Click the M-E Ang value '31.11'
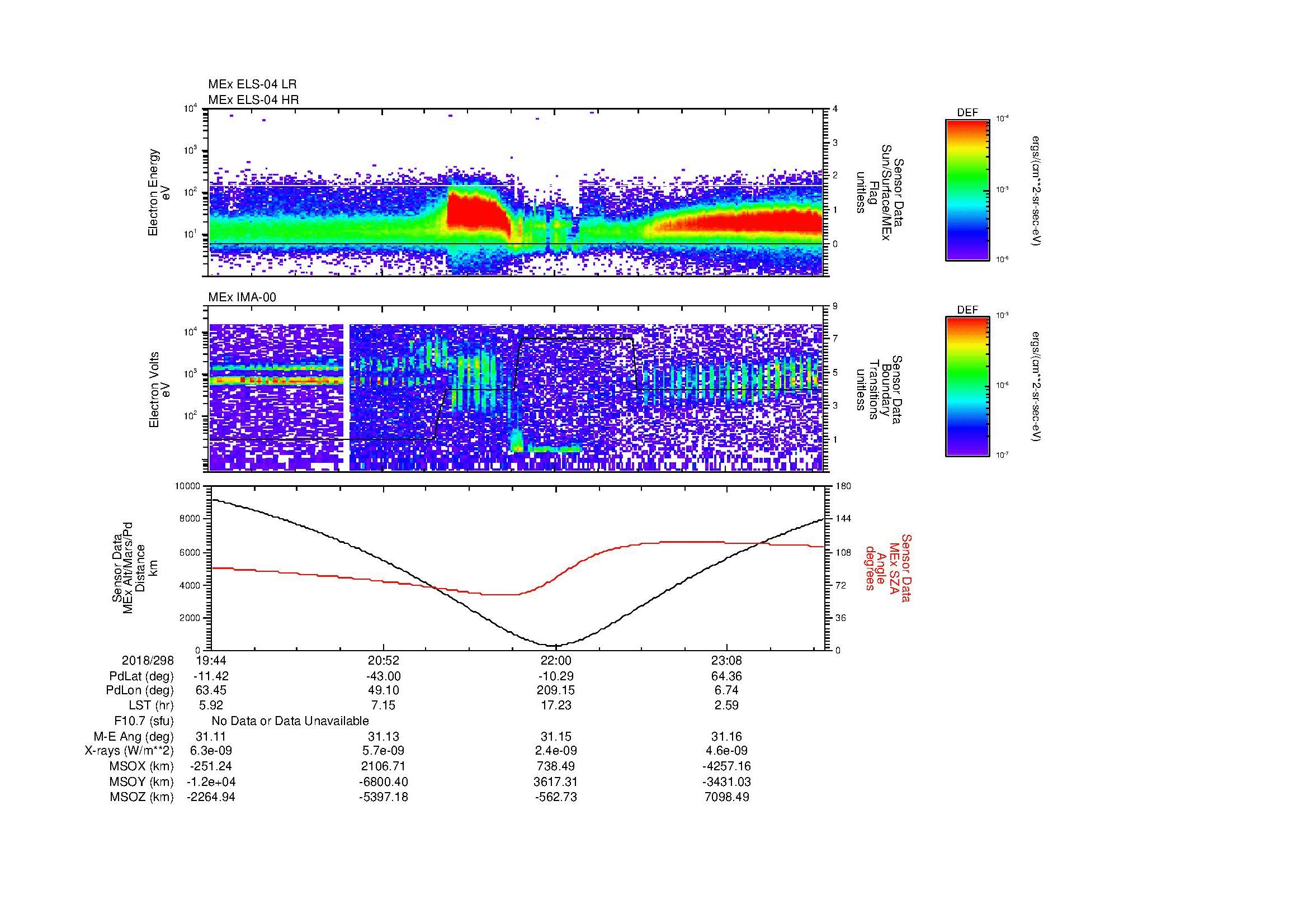 tap(211, 736)
